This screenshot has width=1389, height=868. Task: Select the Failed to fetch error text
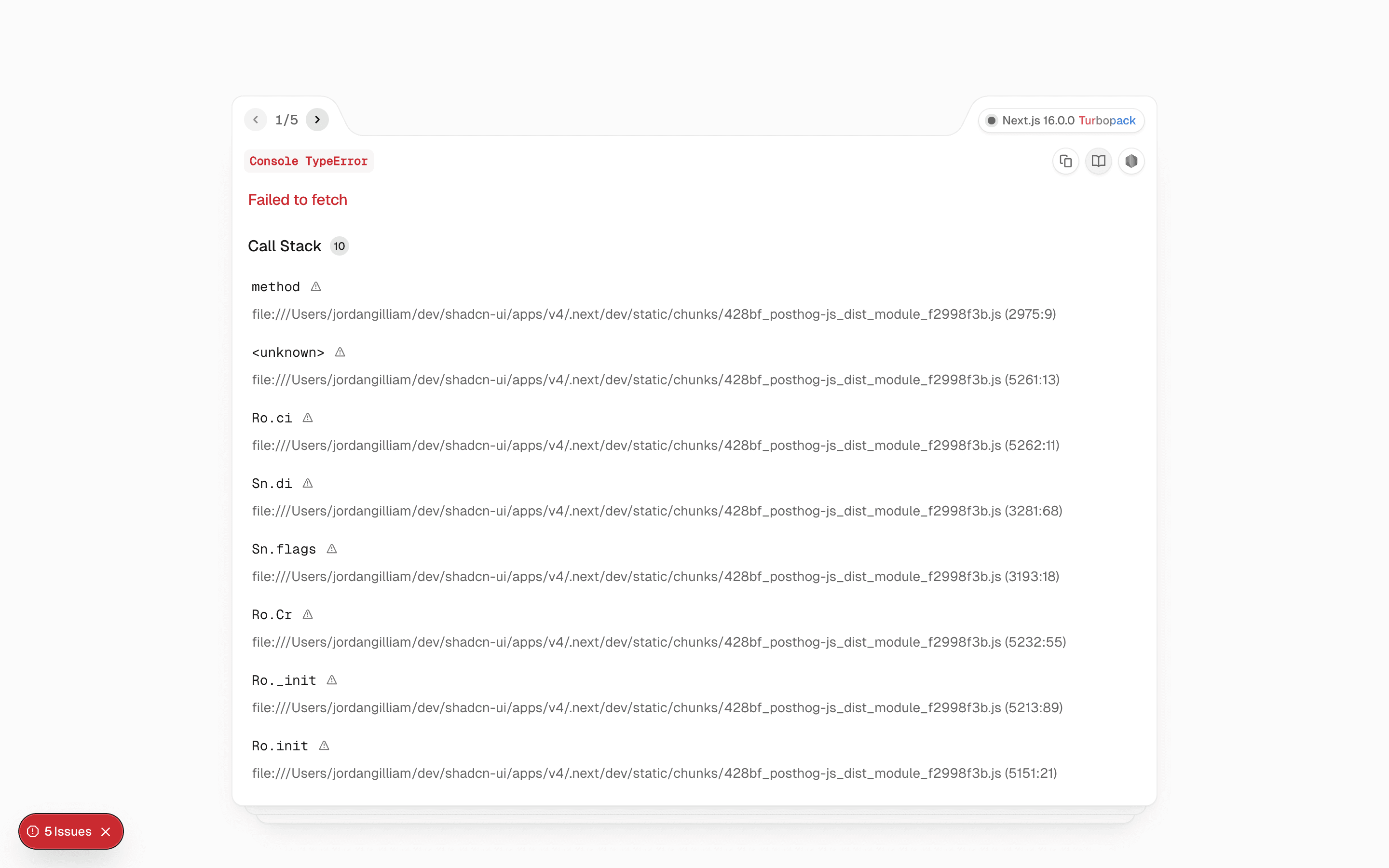297,199
